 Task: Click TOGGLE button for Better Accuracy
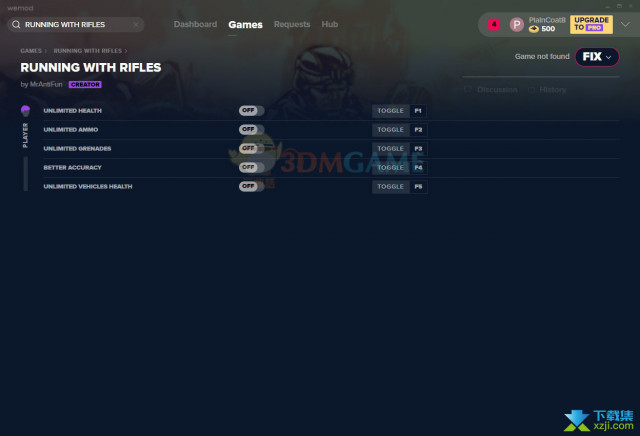pos(391,168)
